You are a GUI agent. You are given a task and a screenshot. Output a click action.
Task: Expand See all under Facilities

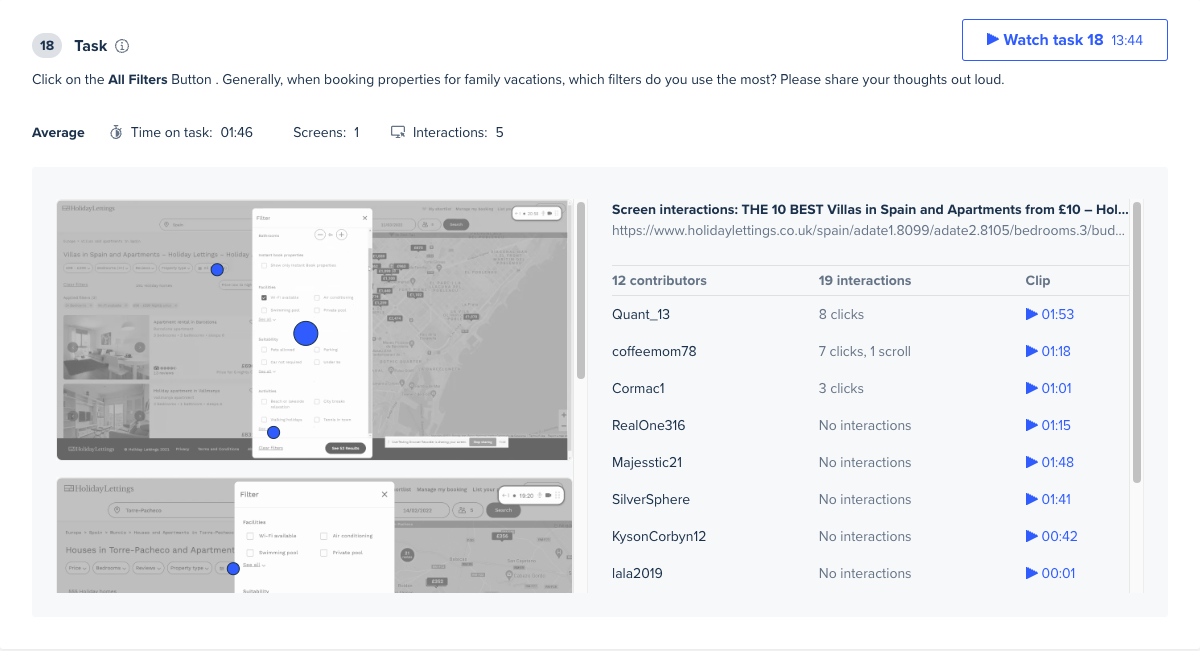(265, 320)
